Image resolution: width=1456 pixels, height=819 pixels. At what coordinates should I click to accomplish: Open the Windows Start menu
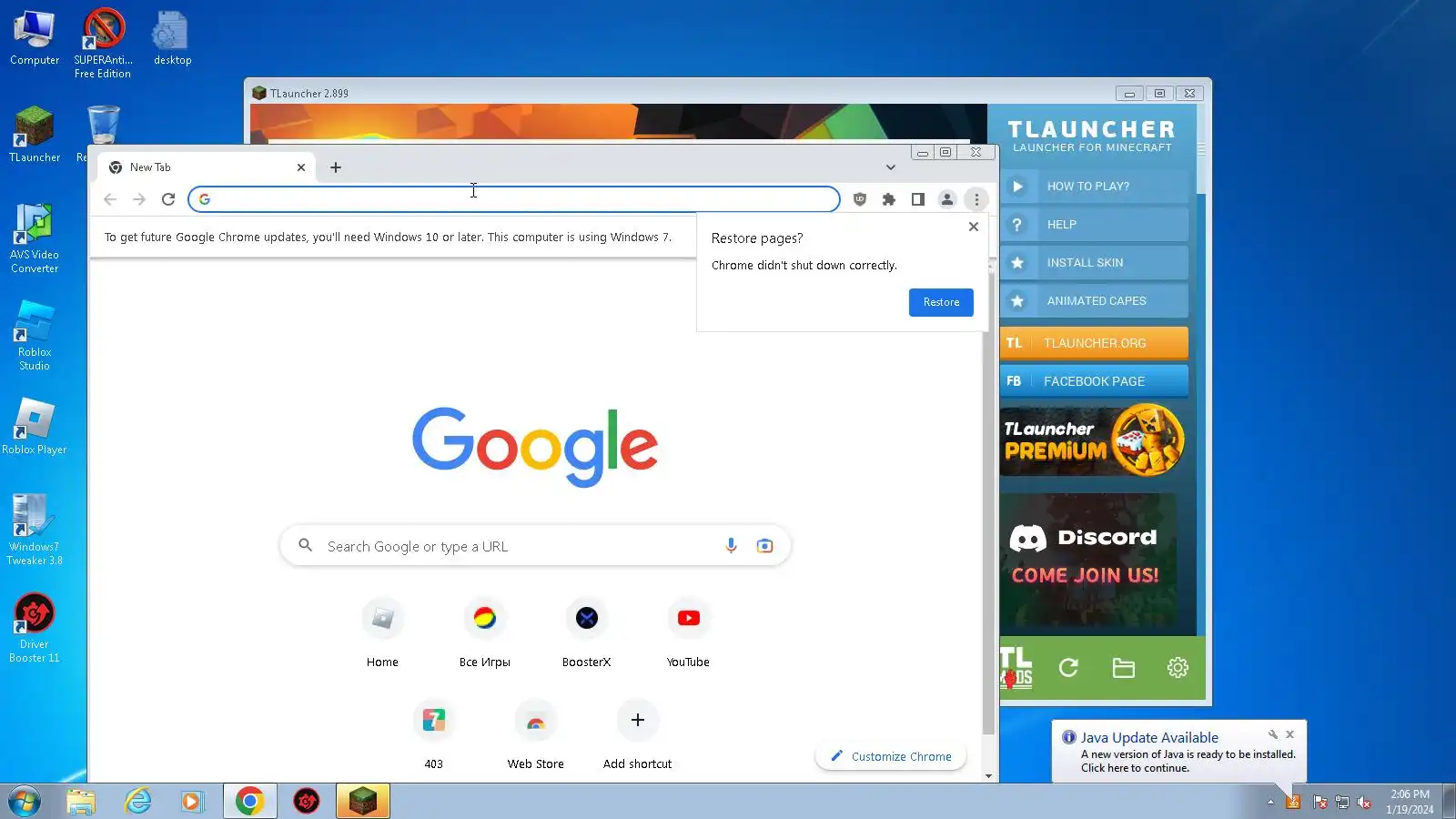[25, 802]
